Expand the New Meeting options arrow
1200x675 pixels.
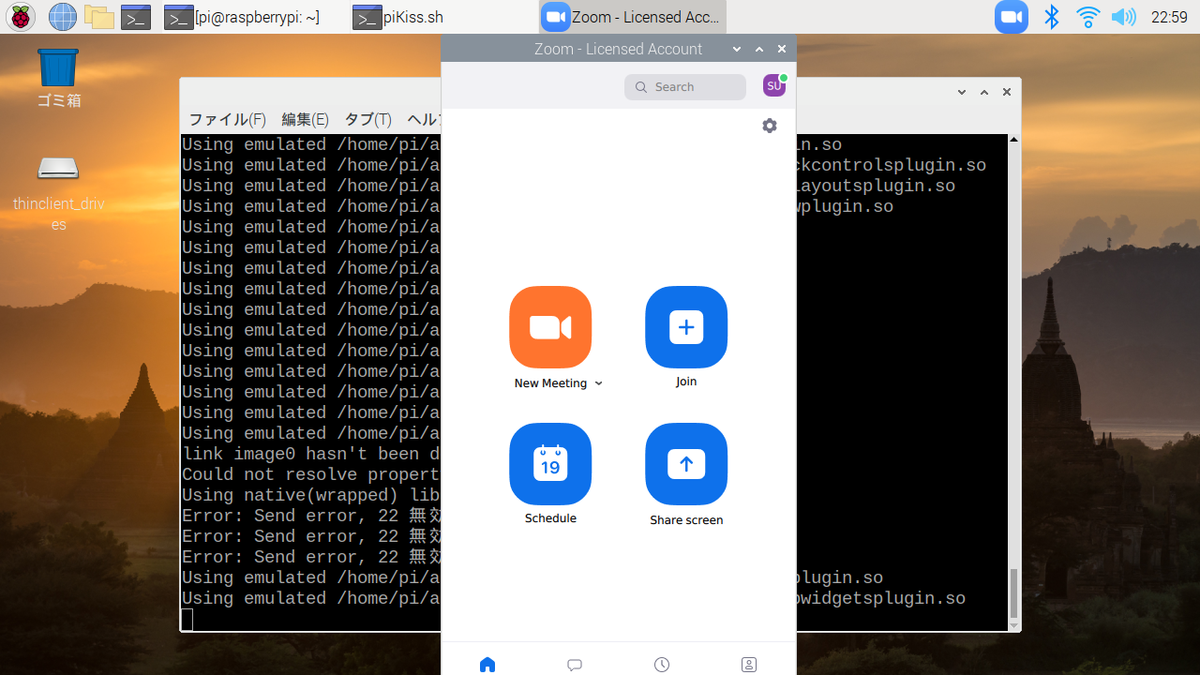coord(599,384)
